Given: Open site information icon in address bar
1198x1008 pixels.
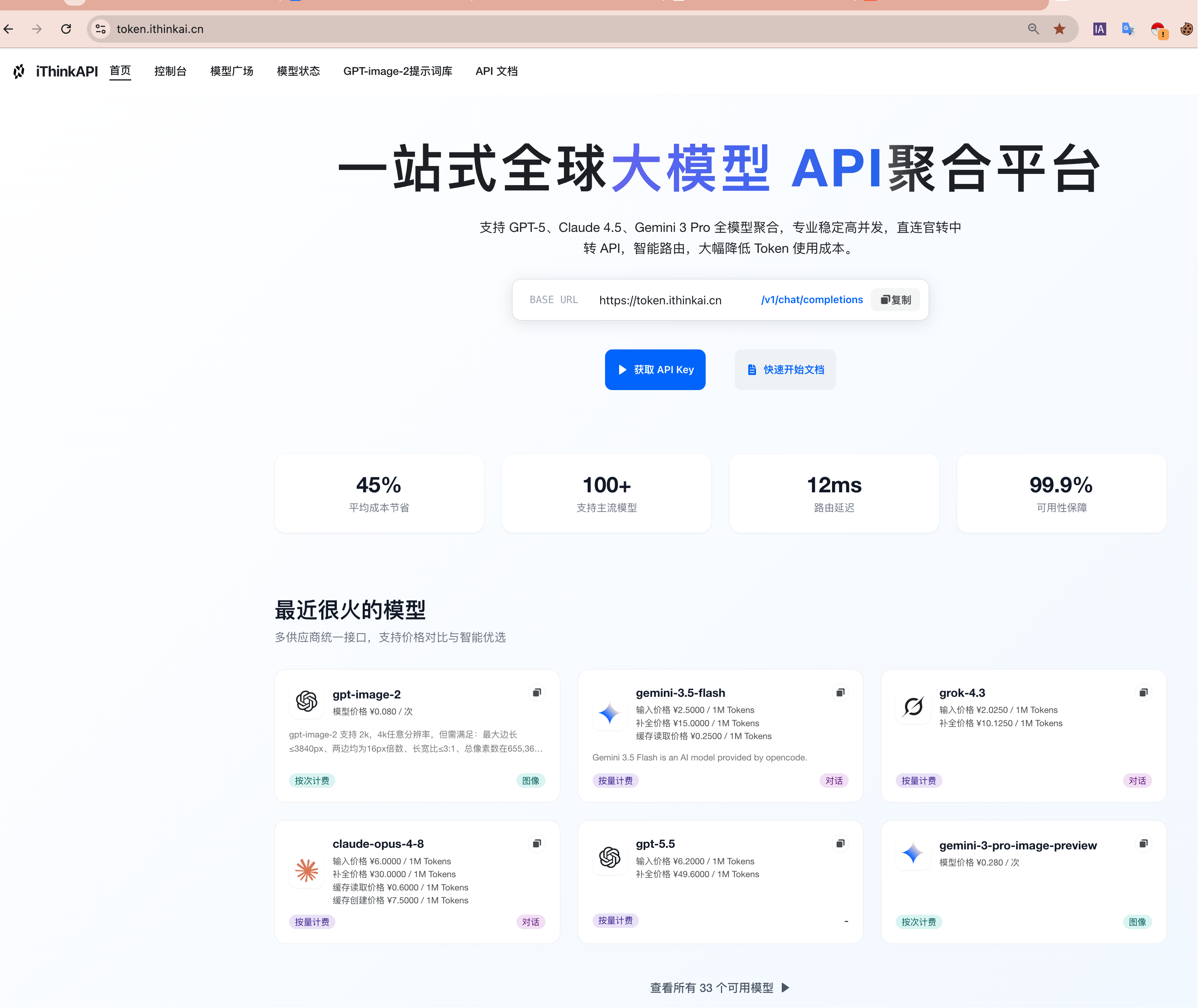Looking at the screenshot, I should 101,29.
